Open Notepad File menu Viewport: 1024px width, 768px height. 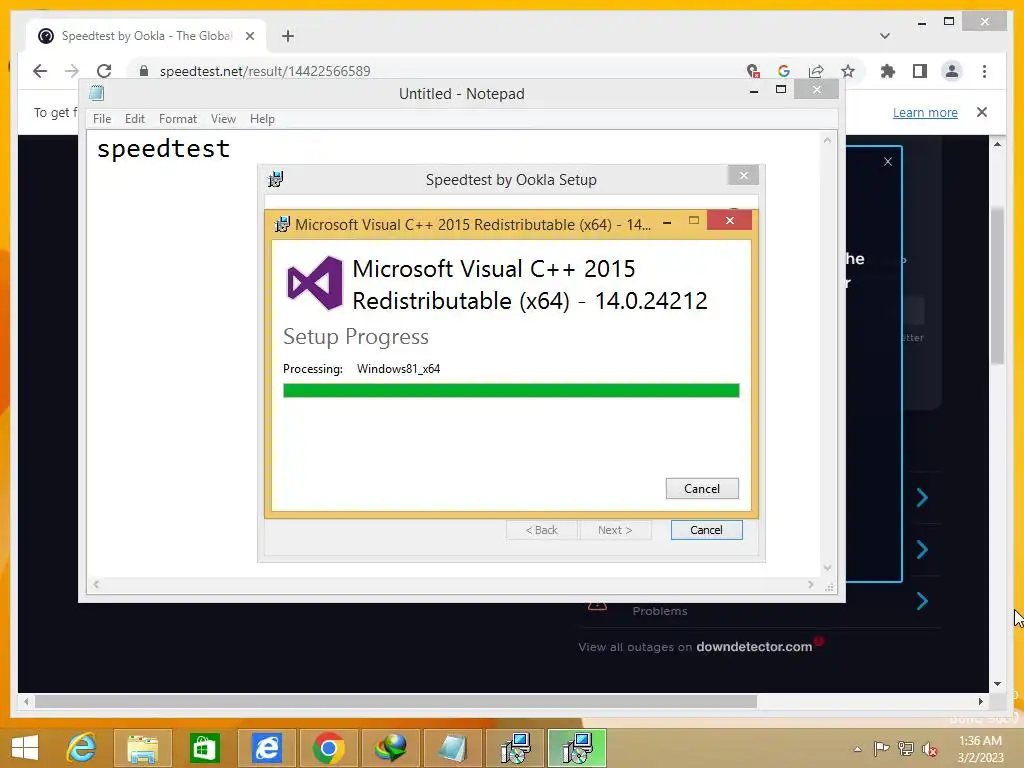[x=102, y=119]
